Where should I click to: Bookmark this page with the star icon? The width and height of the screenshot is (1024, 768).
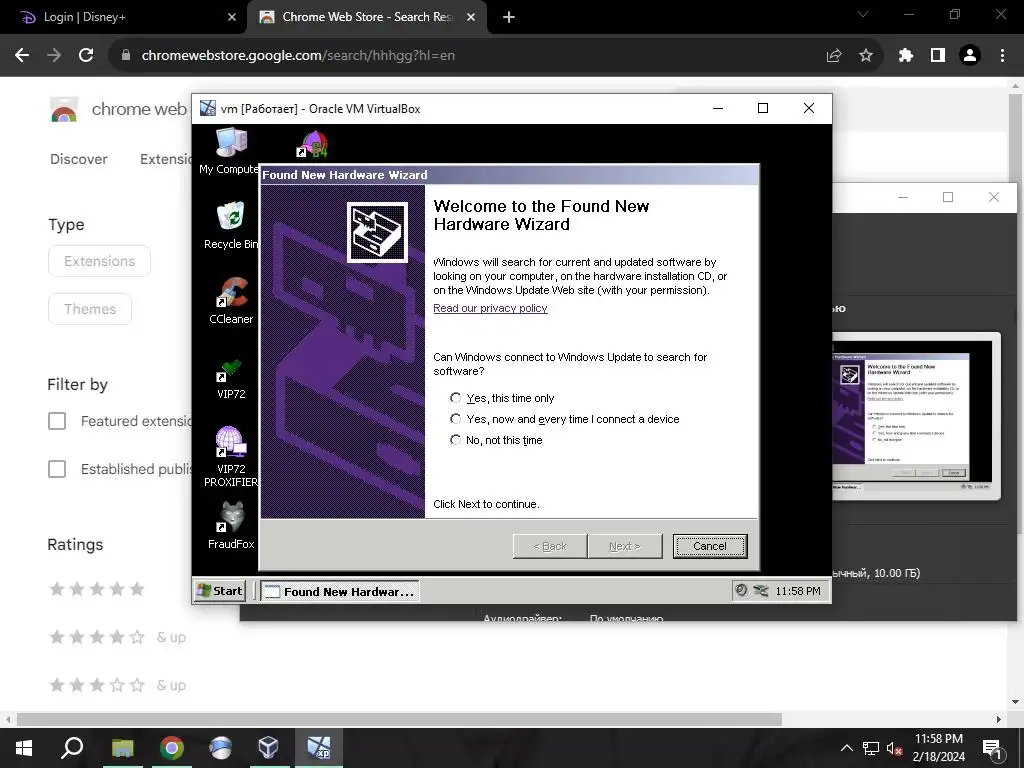866,56
